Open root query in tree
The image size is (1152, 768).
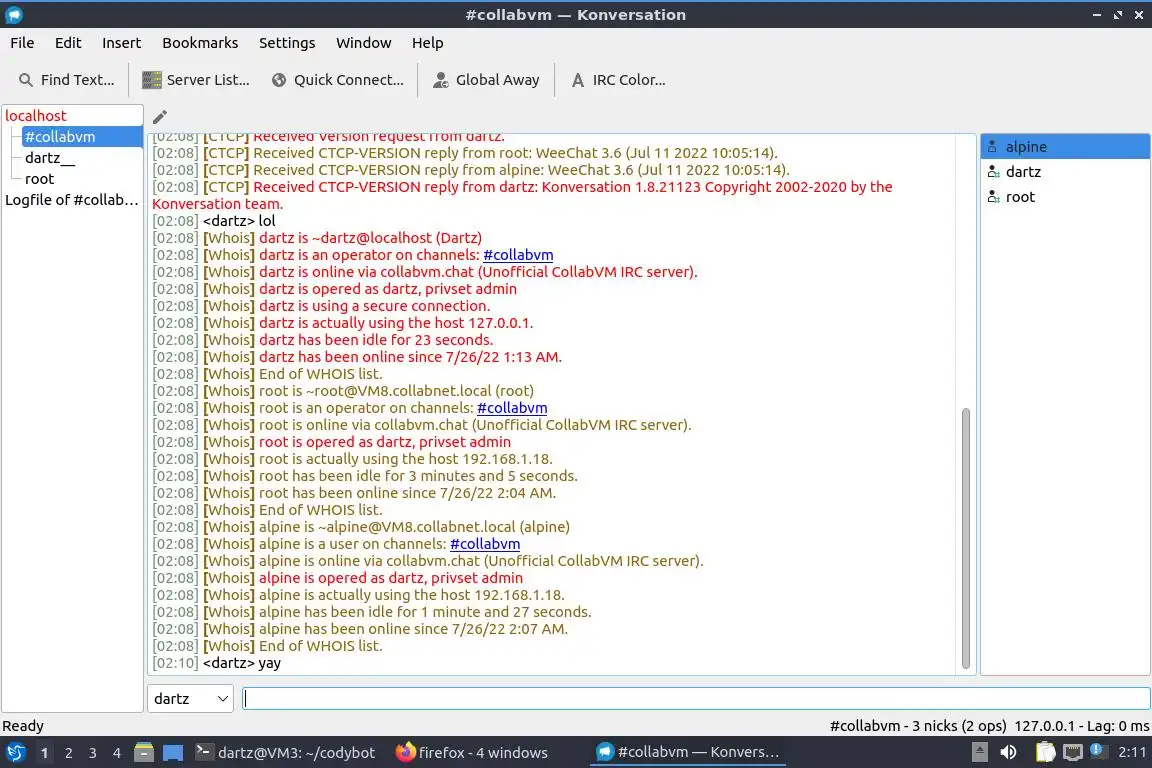coord(40,179)
